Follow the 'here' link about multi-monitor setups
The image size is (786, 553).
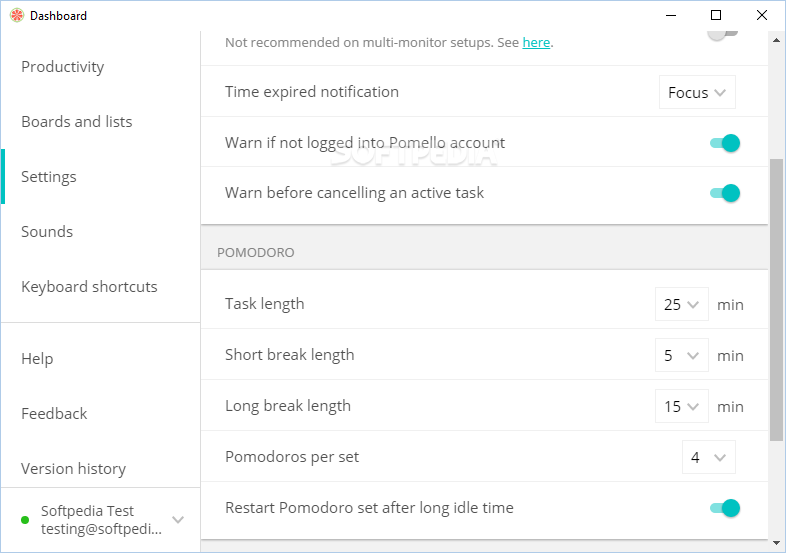pos(536,43)
